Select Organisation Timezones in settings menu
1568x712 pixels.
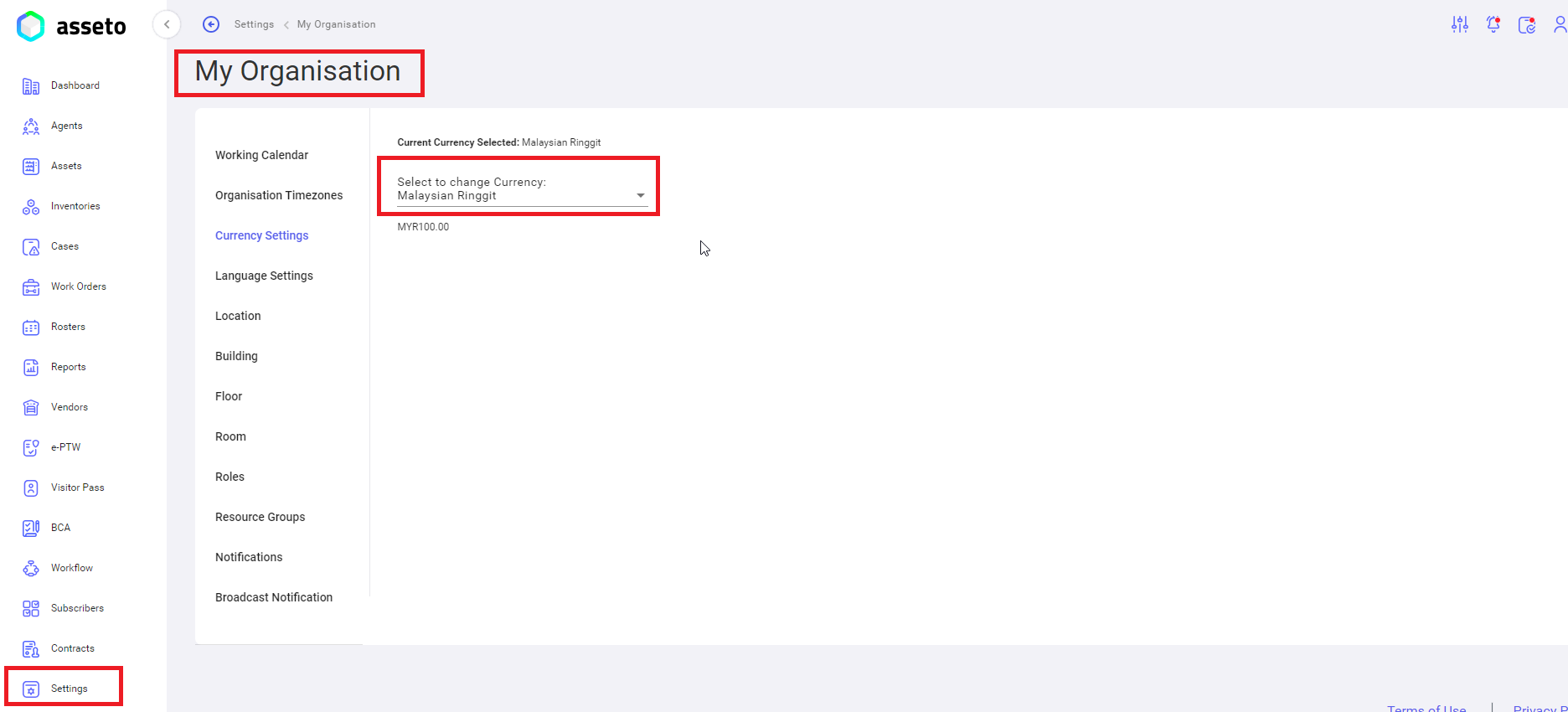(x=279, y=195)
